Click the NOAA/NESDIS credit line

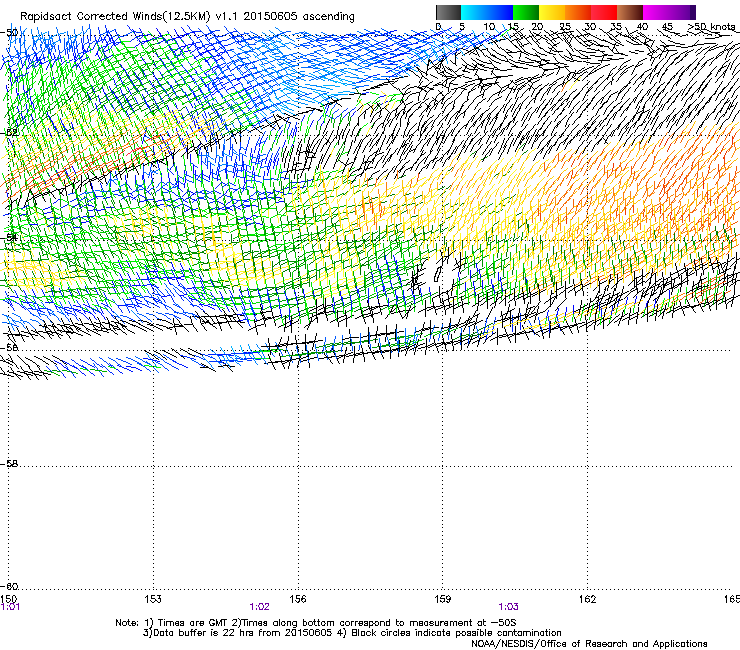pos(589,644)
